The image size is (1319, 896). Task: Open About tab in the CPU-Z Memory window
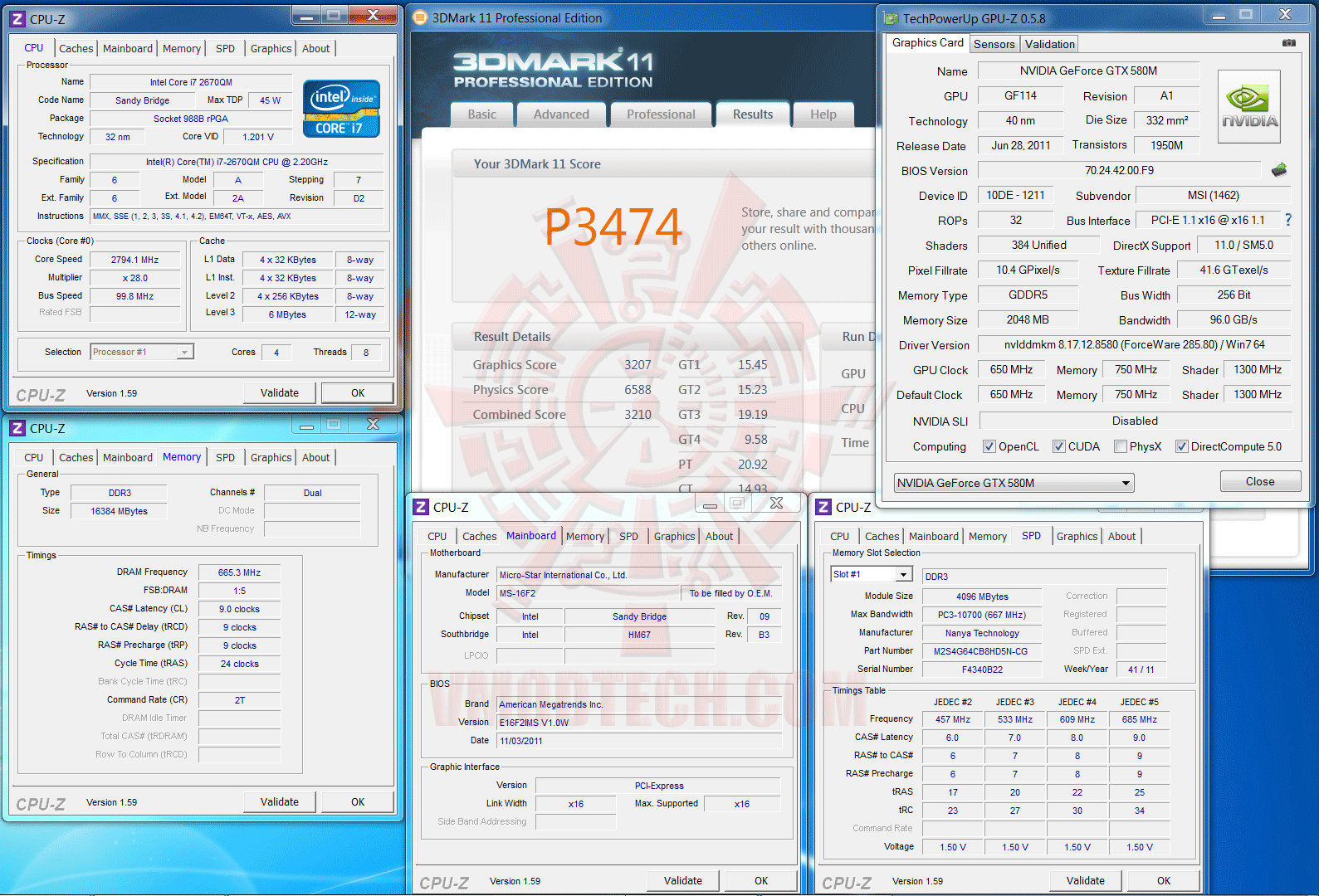pos(315,458)
